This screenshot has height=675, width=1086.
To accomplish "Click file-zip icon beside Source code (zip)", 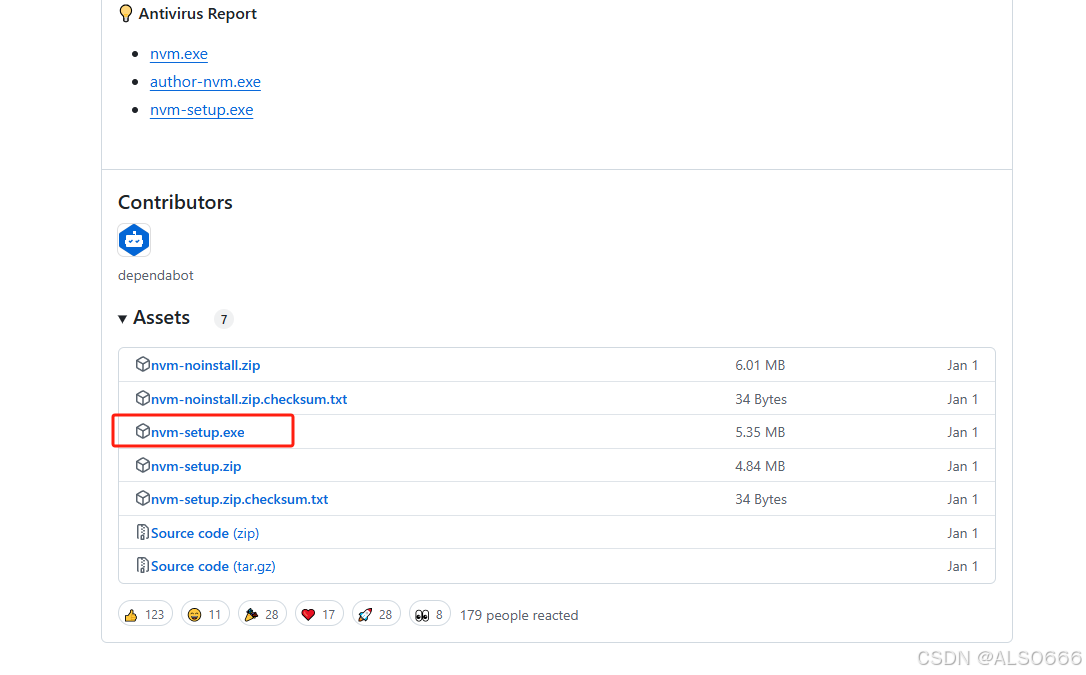I will (143, 532).
